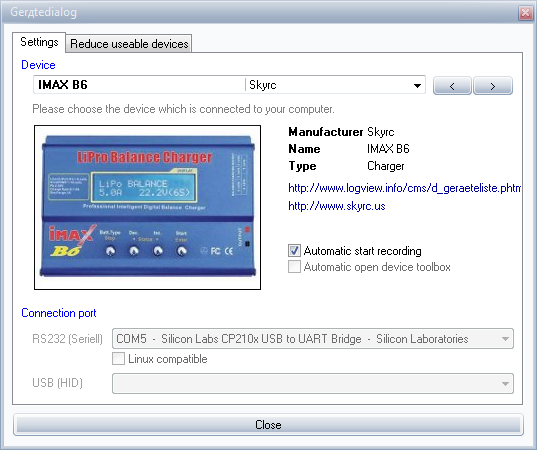Select previous device with left arrow button
Screen dimensions: 537x450
coord(452,86)
